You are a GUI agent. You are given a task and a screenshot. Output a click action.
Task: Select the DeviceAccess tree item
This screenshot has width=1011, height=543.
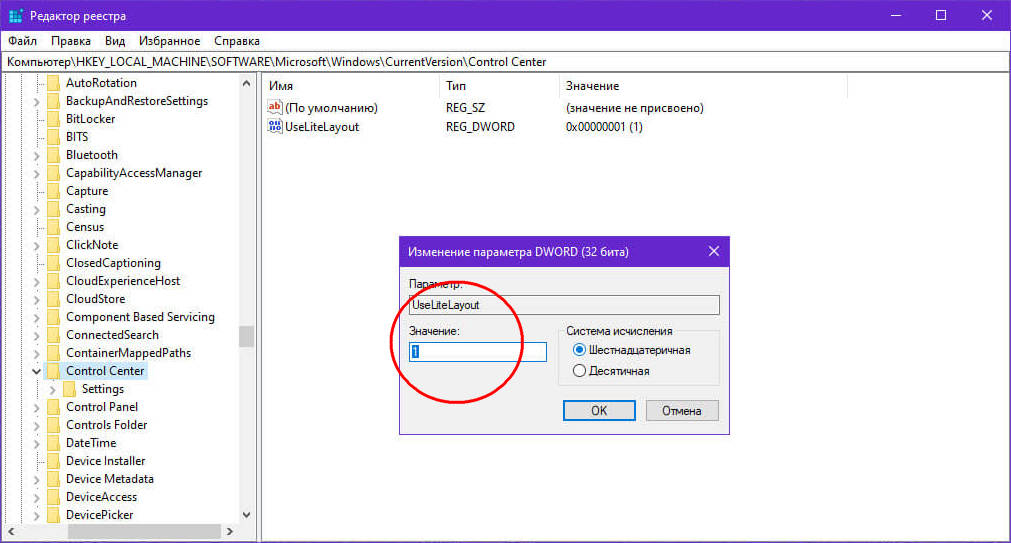[x=101, y=497]
